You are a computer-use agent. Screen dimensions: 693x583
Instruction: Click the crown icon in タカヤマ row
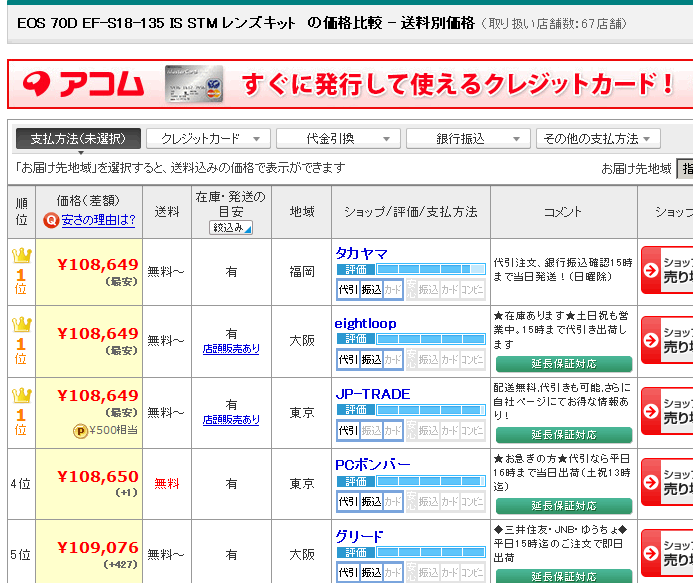(x=21, y=255)
